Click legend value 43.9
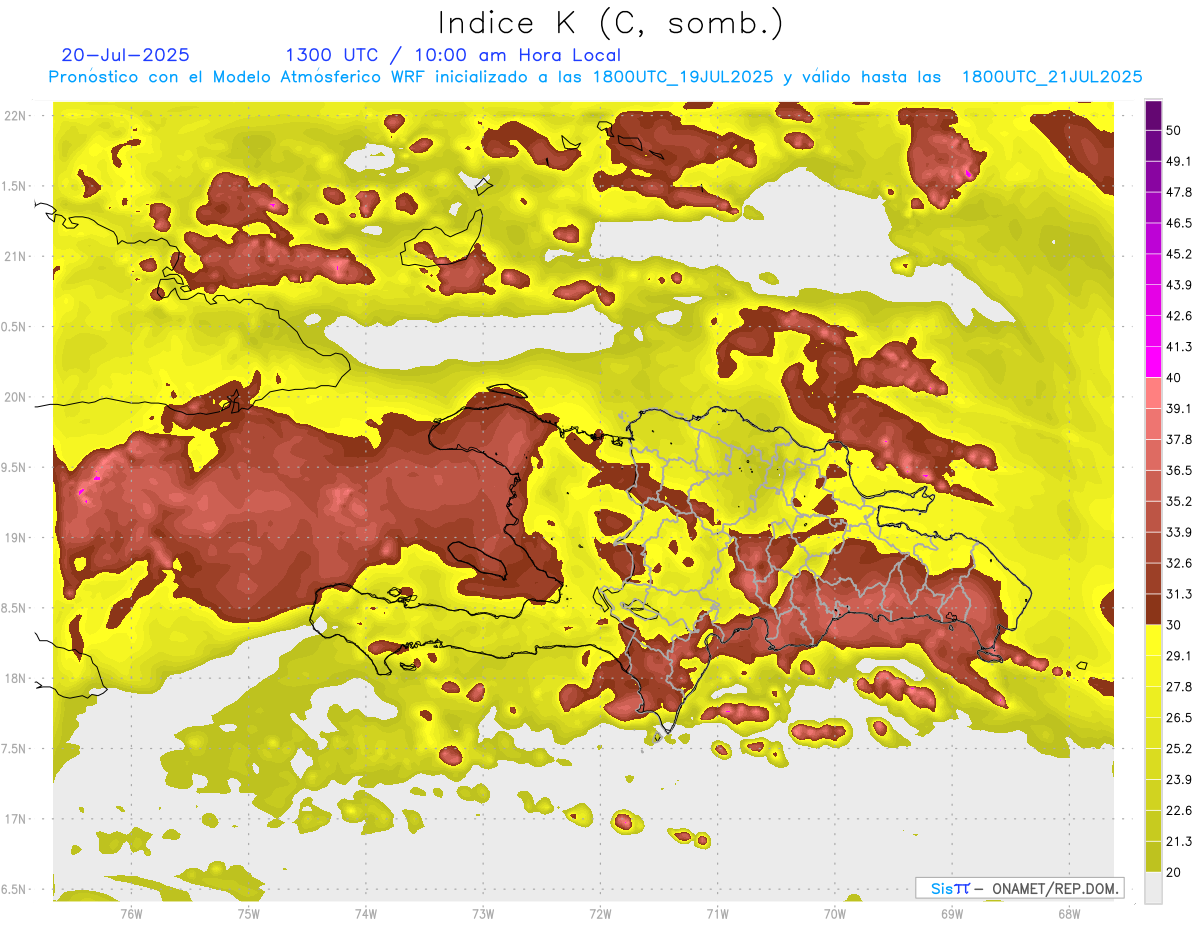Viewport: 1200px width, 927px height. click(1178, 285)
